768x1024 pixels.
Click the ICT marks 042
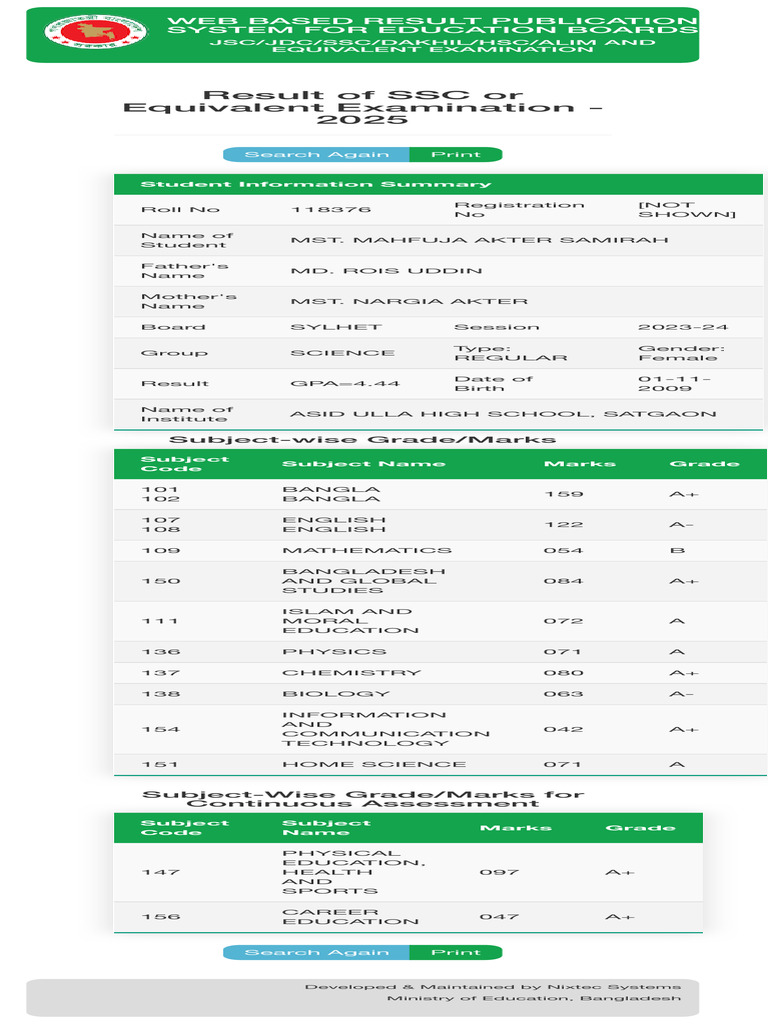pyautogui.click(x=564, y=729)
